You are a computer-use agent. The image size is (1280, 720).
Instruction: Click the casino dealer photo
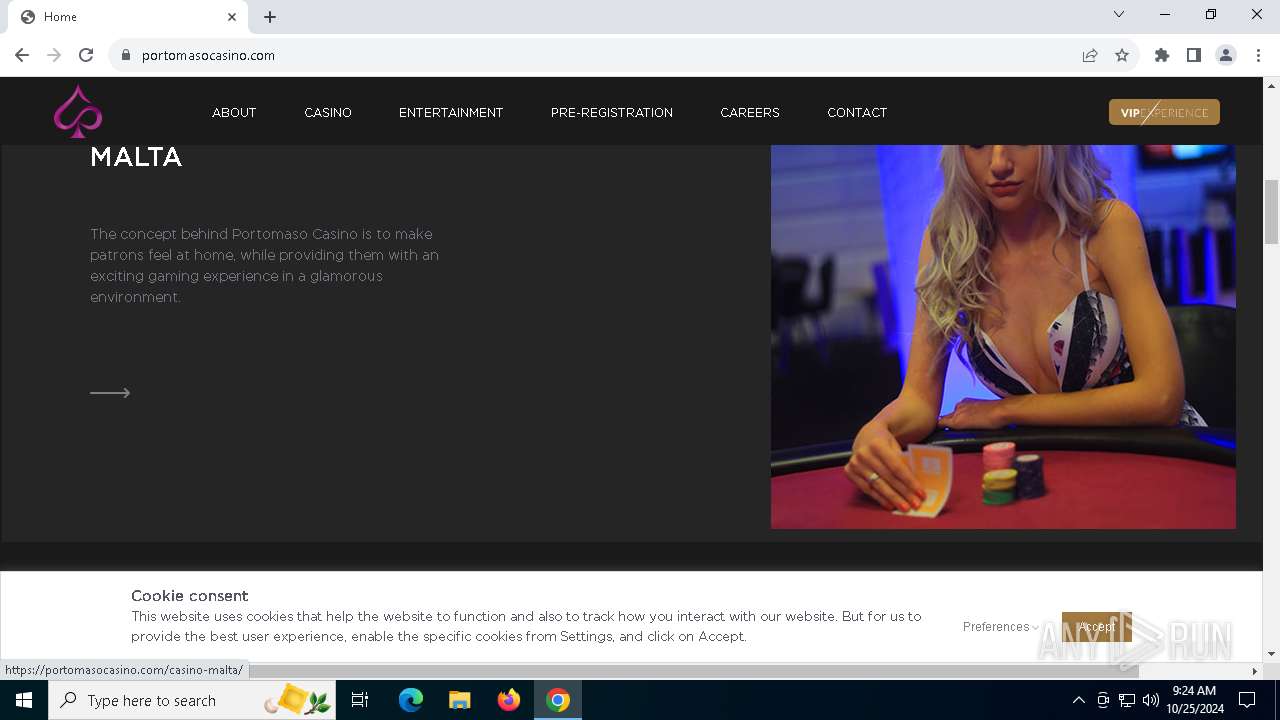point(1003,336)
